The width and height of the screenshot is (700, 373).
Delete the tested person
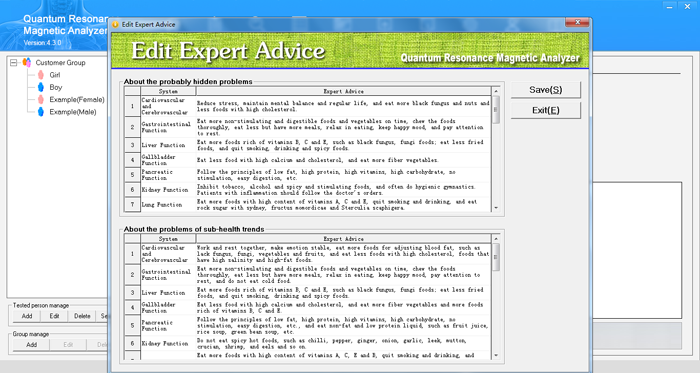tap(82, 316)
